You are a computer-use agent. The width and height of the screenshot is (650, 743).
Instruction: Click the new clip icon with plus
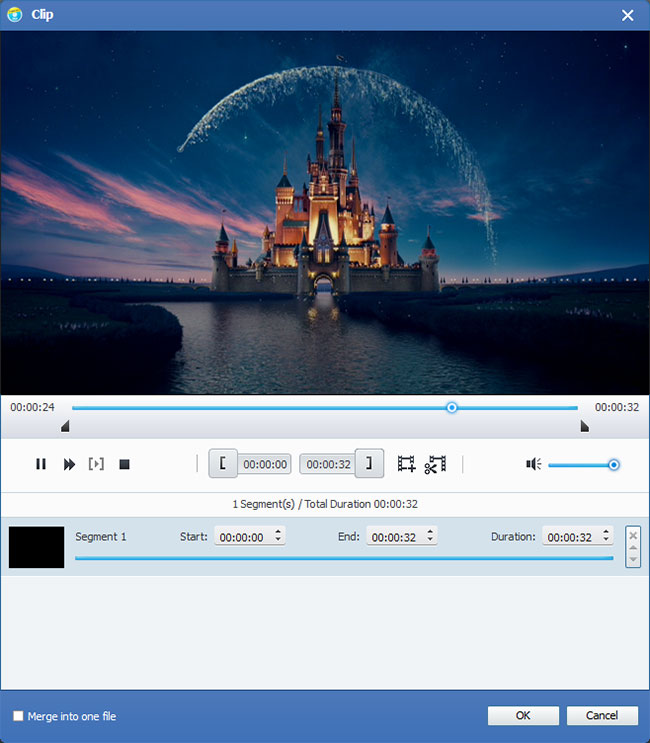(406, 463)
